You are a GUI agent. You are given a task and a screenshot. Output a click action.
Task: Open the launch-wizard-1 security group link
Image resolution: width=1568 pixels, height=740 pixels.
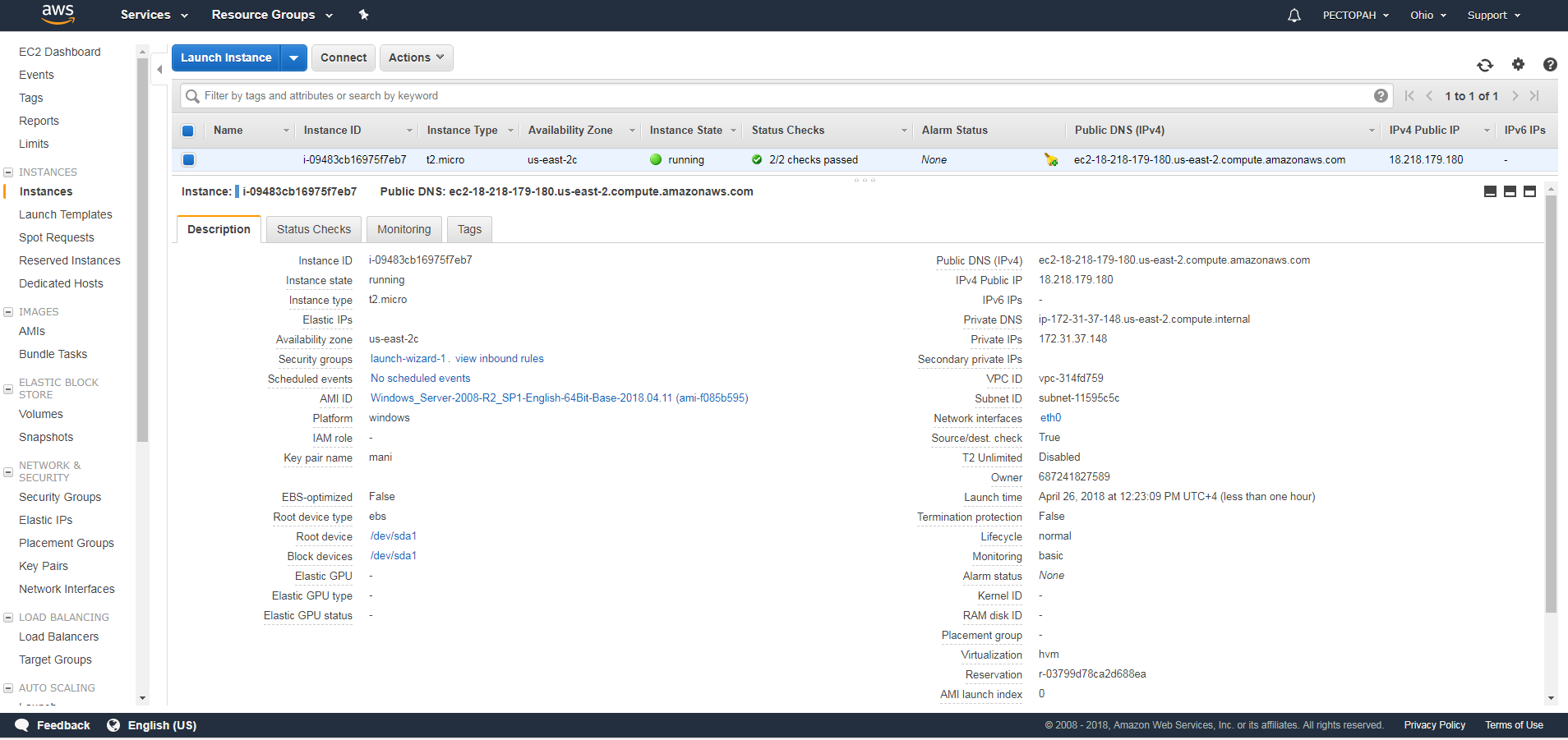pyautogui.click(x=408, y=359)
